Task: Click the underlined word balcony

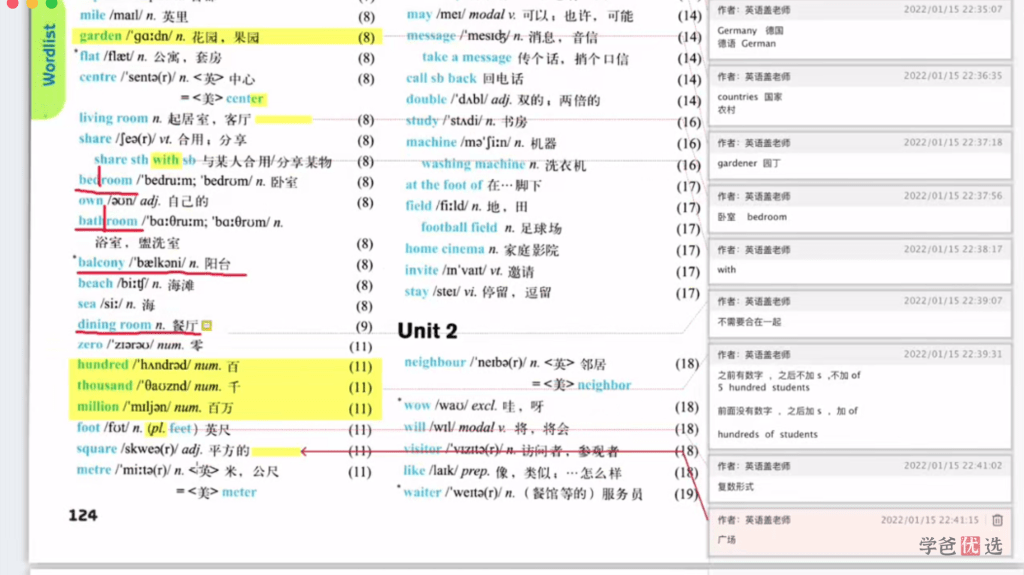Action: click(x=101, y=263)
